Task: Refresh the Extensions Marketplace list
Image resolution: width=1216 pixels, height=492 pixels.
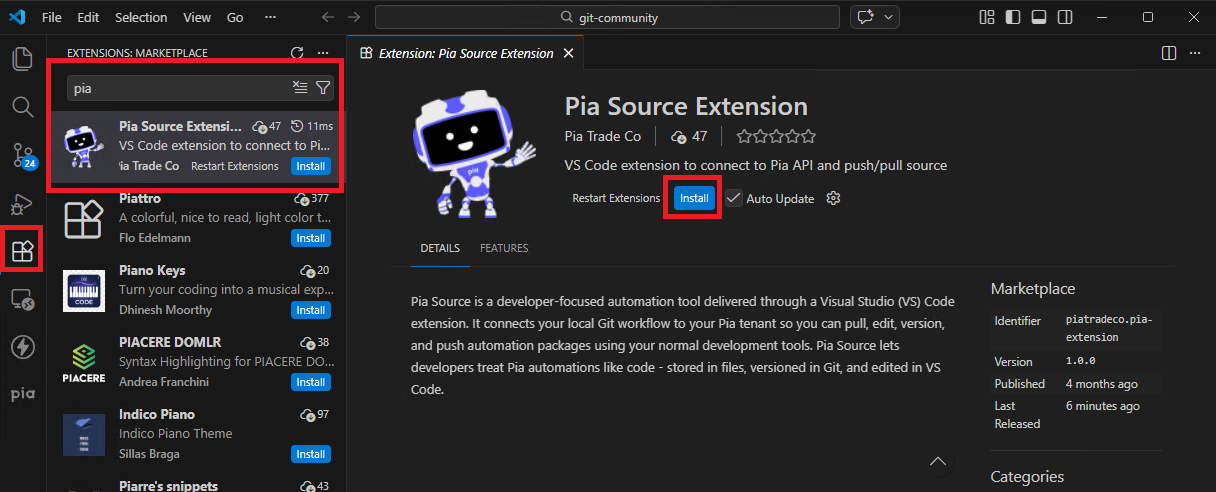Action: pos(296,53)
